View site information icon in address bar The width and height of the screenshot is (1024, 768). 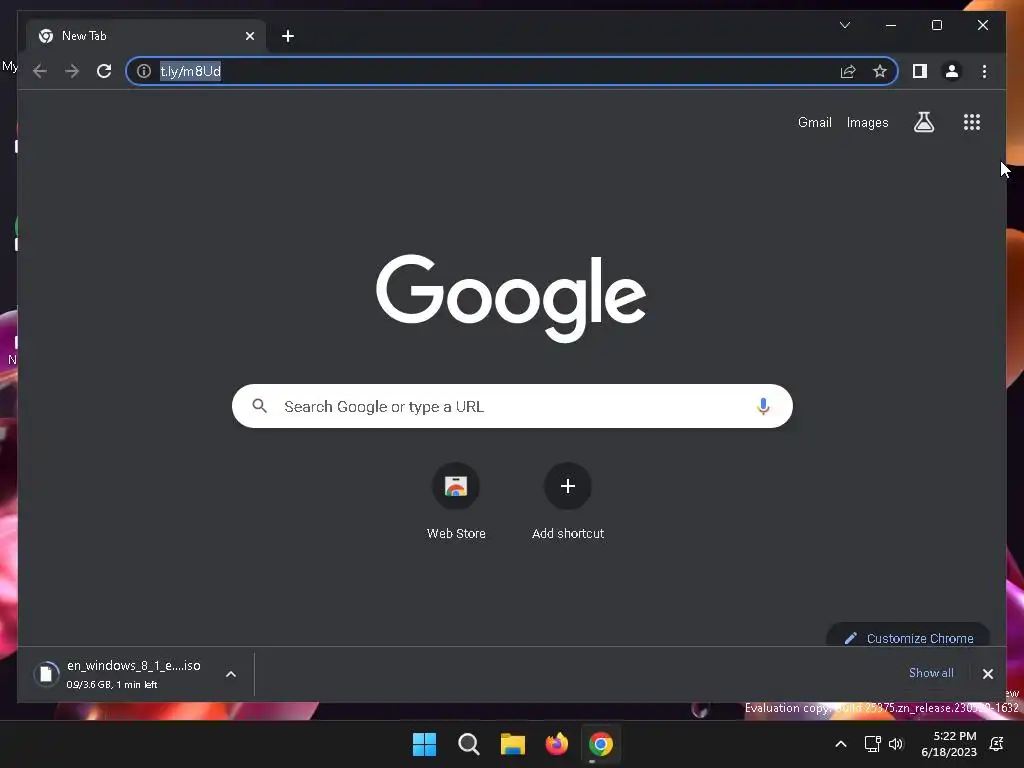[x=144, y=71]
